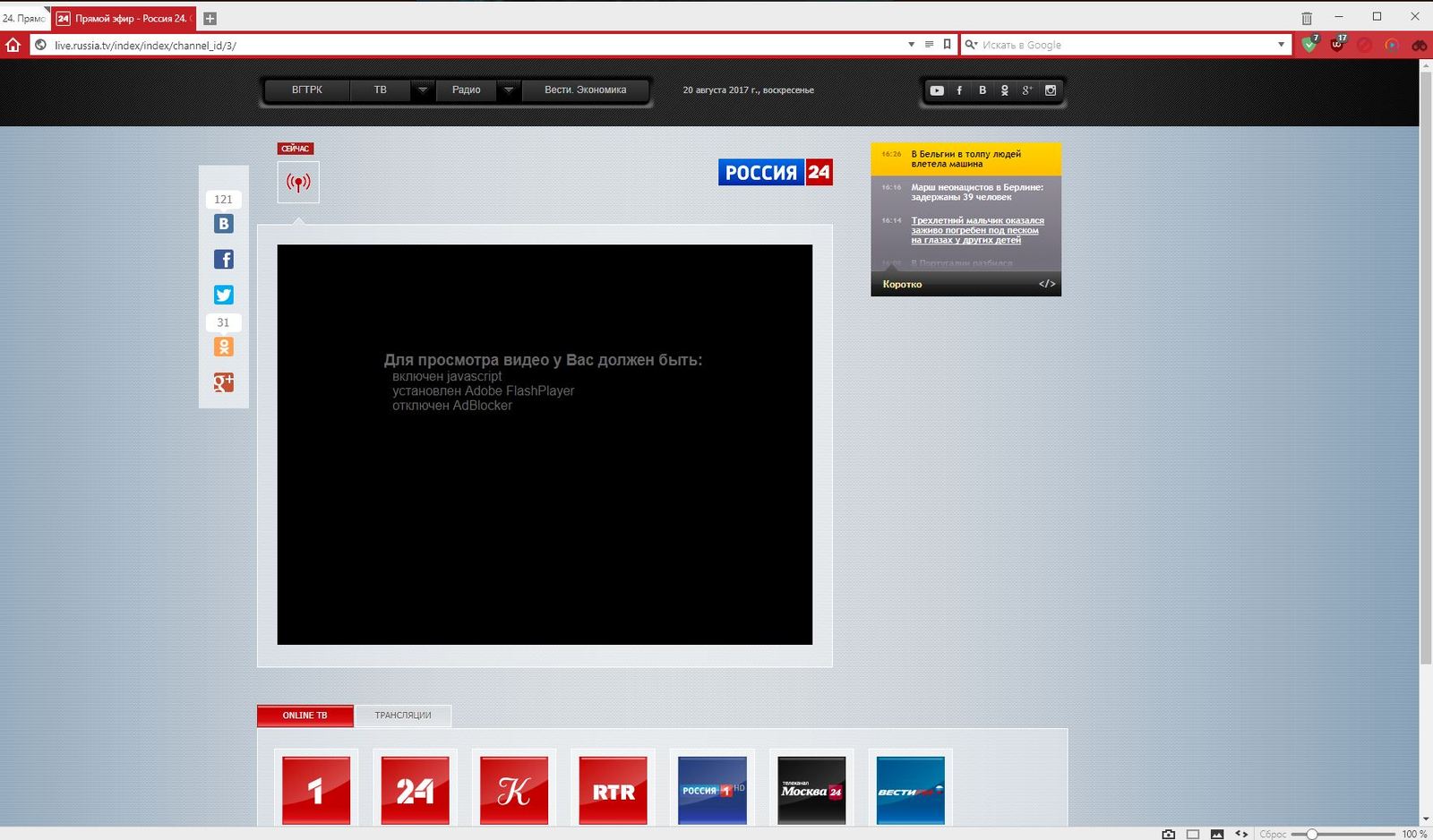Toggle tab tiling icon in status bar
This screenshot has width=1433, height=840.
tap(1193, 834)
